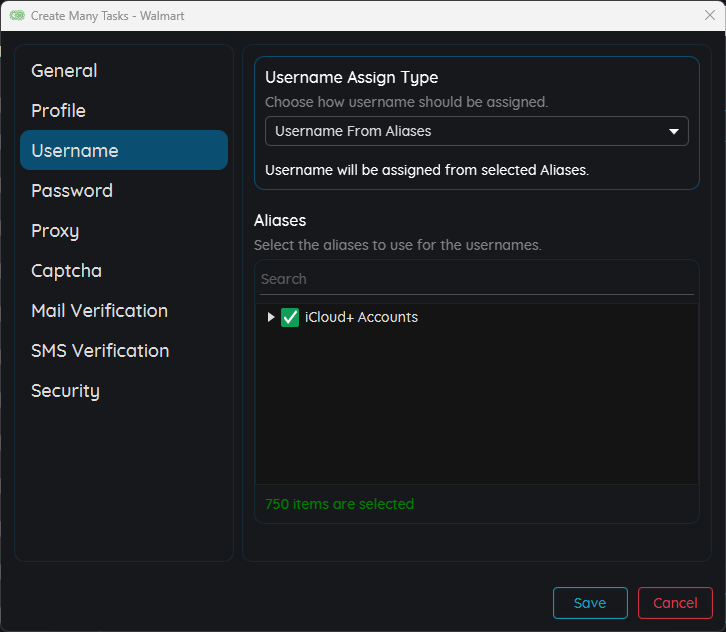Open the Username From Aliases combo box
The height and width of the screenshot is (632, 726).
(x=465, y=131)
